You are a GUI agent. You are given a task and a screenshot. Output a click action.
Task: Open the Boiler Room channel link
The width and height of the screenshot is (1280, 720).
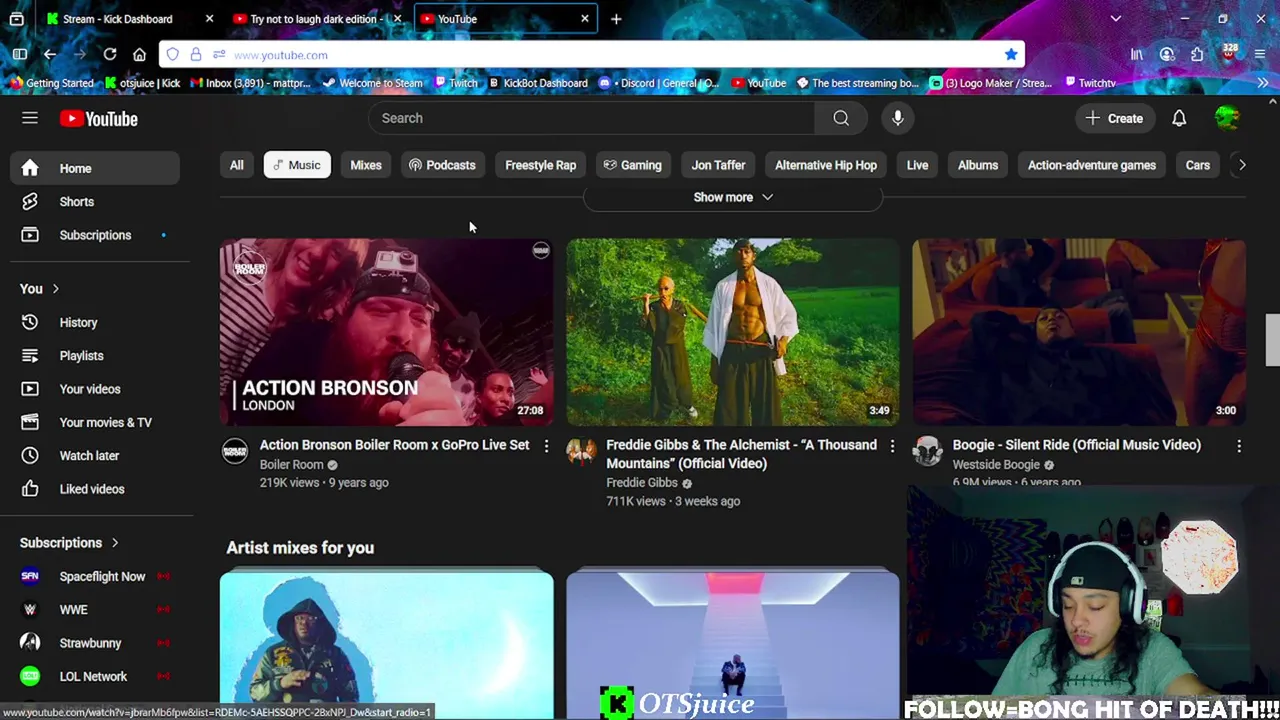pyautogui.click(x=291, y=464)
